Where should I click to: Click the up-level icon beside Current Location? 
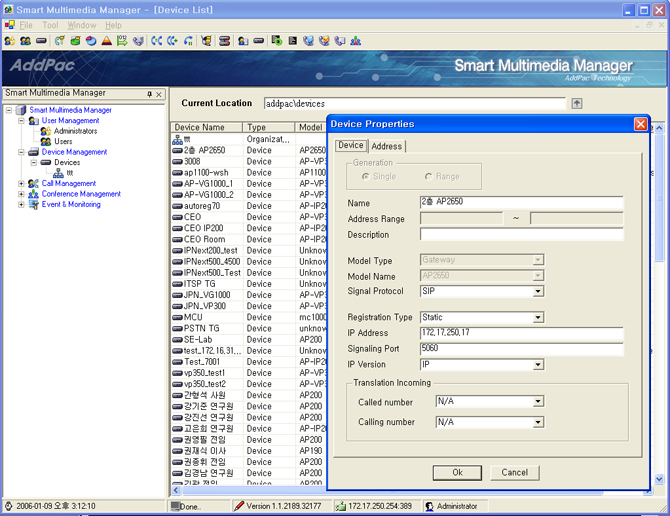point(577,103)
